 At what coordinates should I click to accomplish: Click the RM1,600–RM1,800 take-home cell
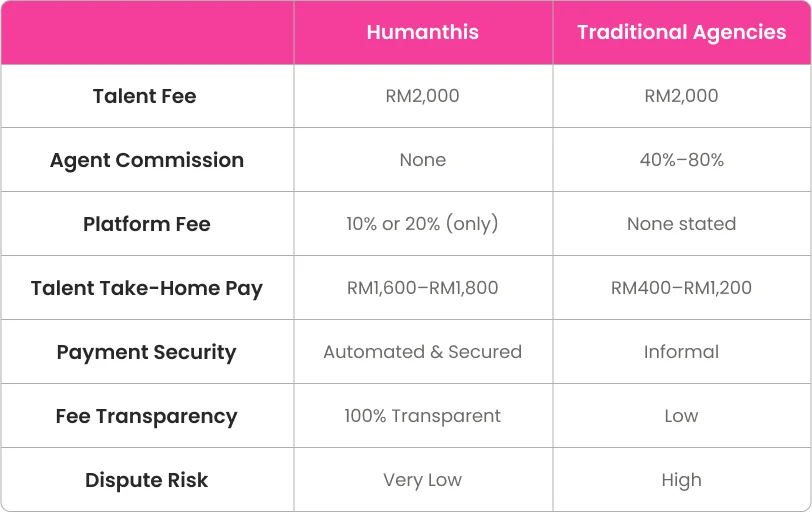(422, 288)
